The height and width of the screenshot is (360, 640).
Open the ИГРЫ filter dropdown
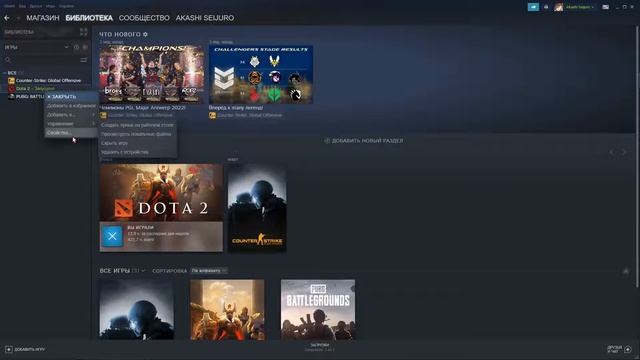click(36, 47)
